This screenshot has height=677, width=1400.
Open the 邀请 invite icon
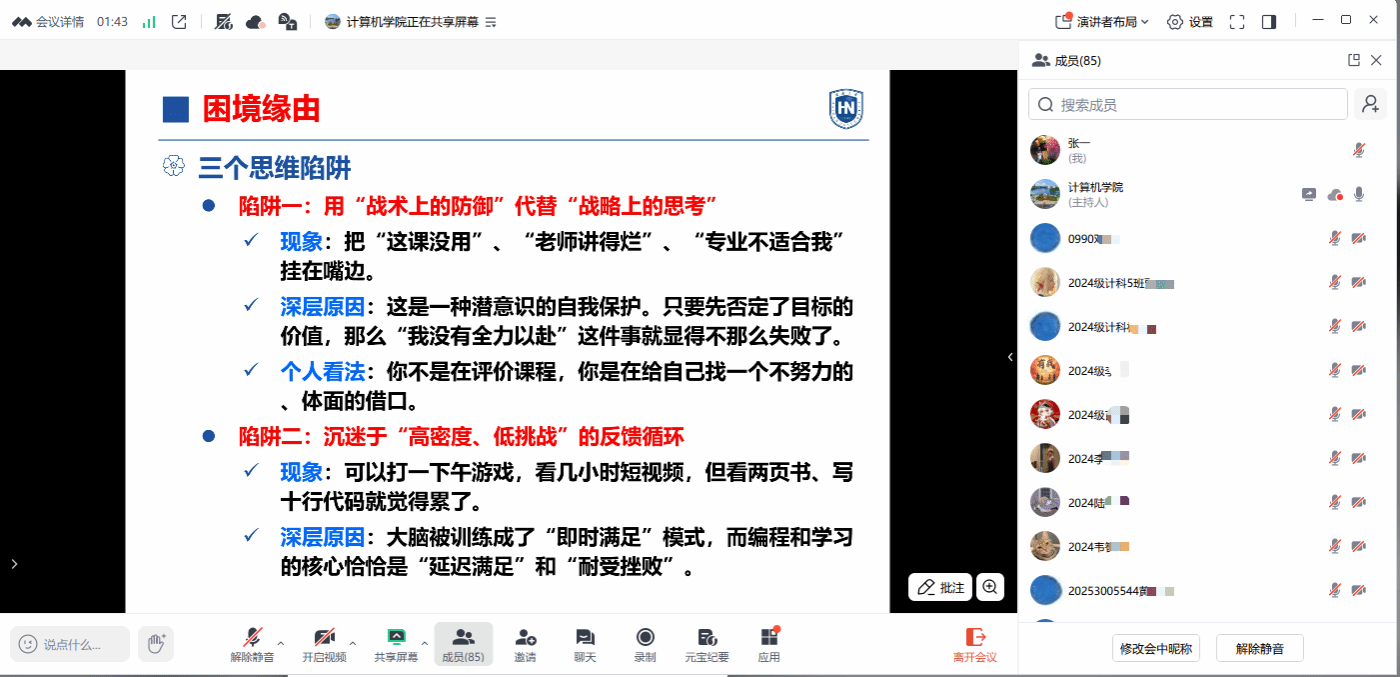[525, 643]
